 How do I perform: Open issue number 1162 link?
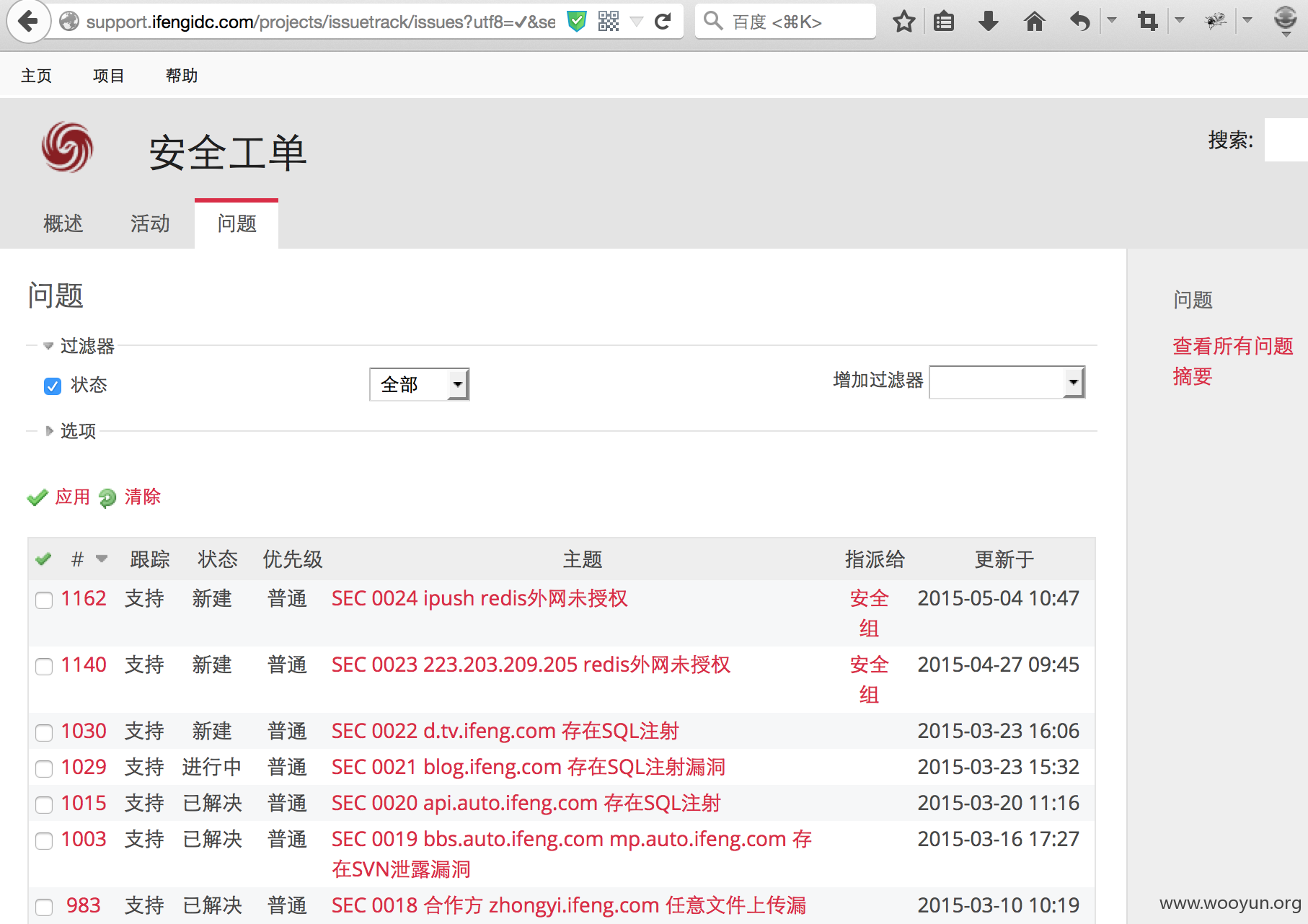click(84, 598)
